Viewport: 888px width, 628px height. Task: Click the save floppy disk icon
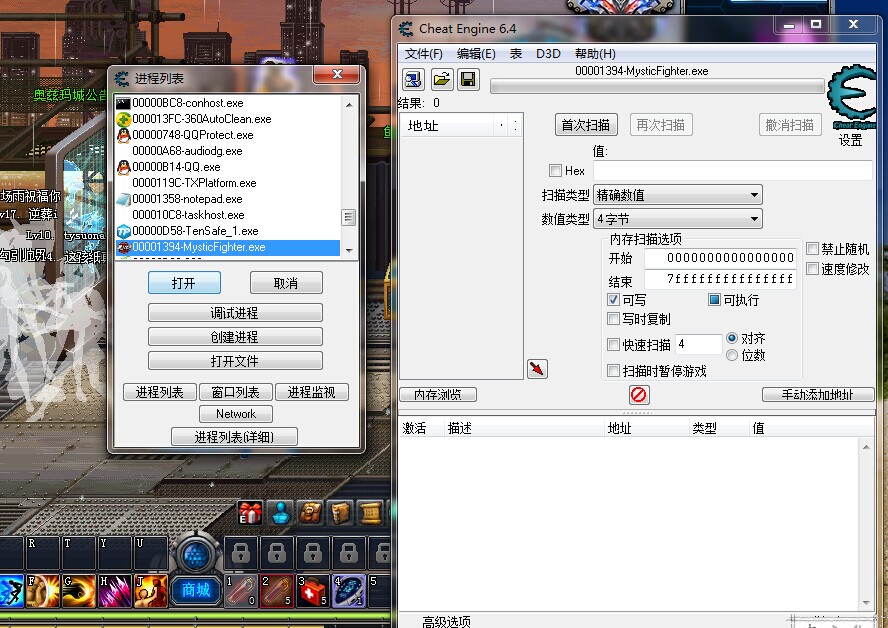tap(468, 79)
